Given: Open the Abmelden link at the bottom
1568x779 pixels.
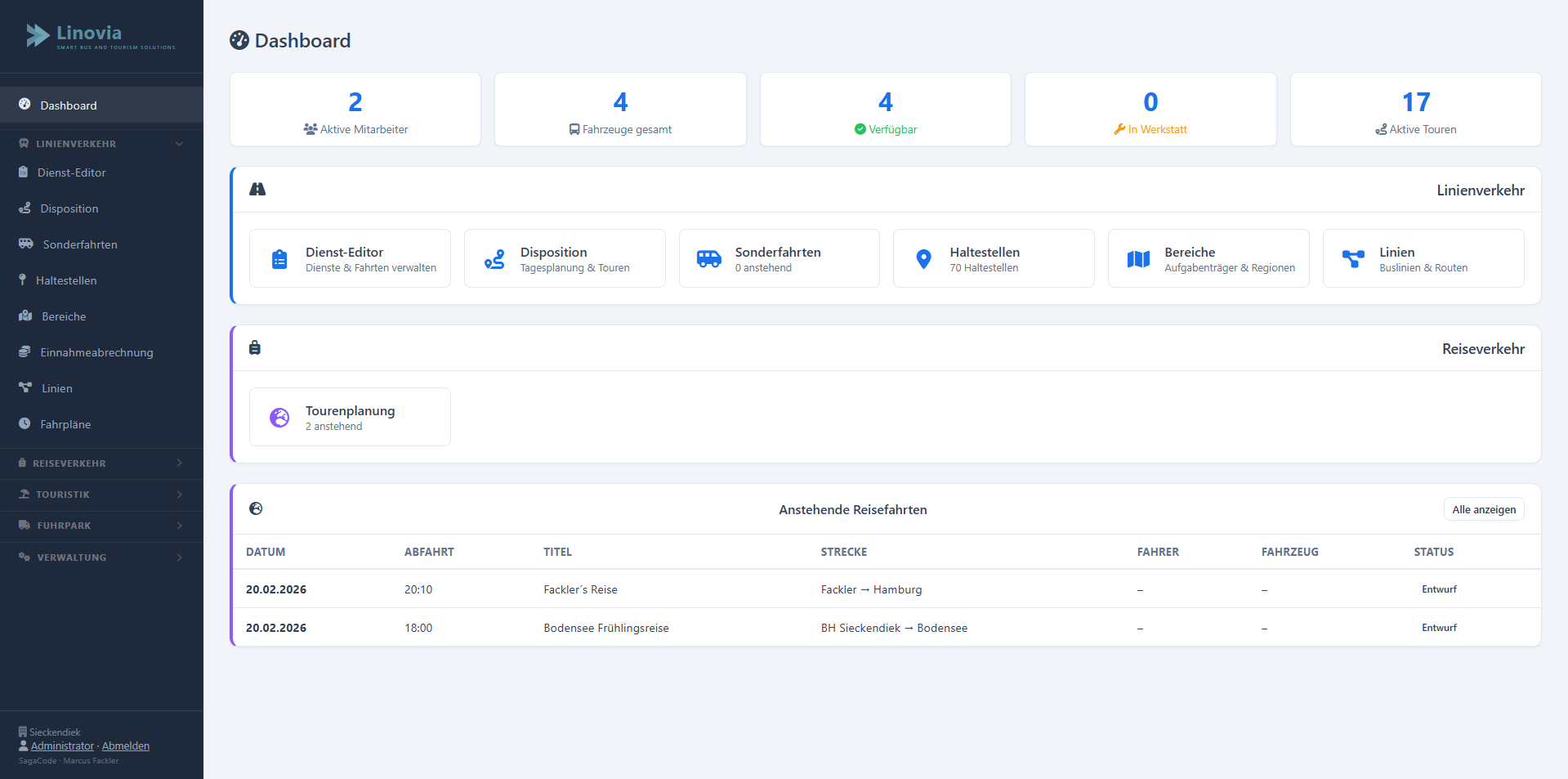Looking at the screenshot, I should click(x=125, y=745).
